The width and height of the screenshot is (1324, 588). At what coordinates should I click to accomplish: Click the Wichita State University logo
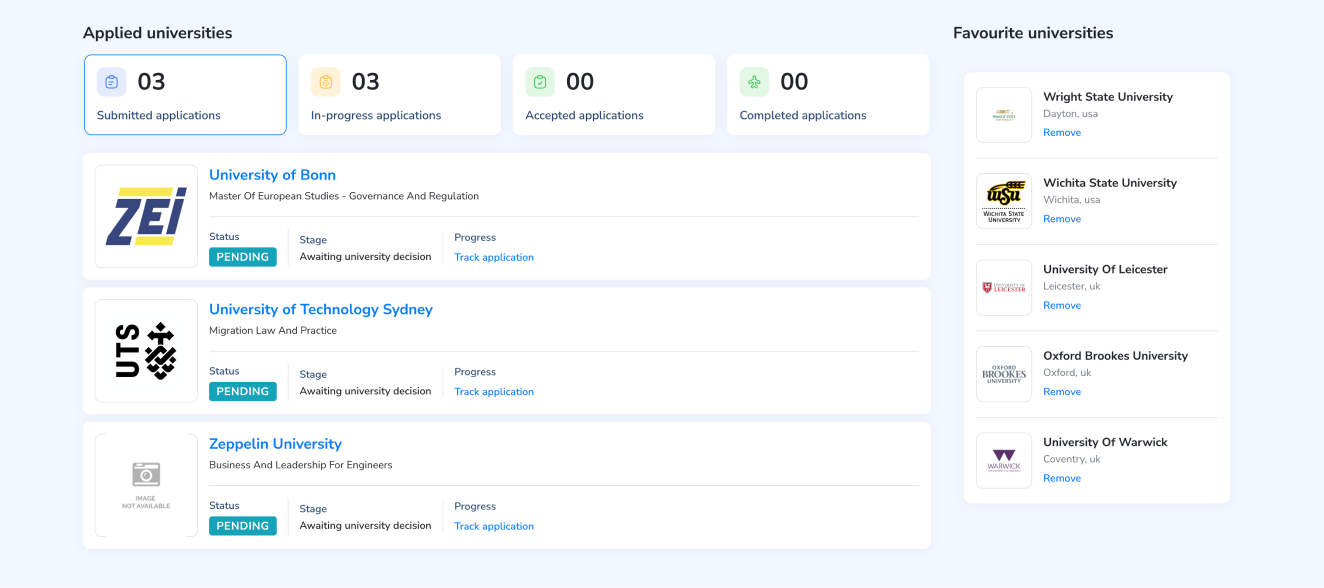point(1004,202)
